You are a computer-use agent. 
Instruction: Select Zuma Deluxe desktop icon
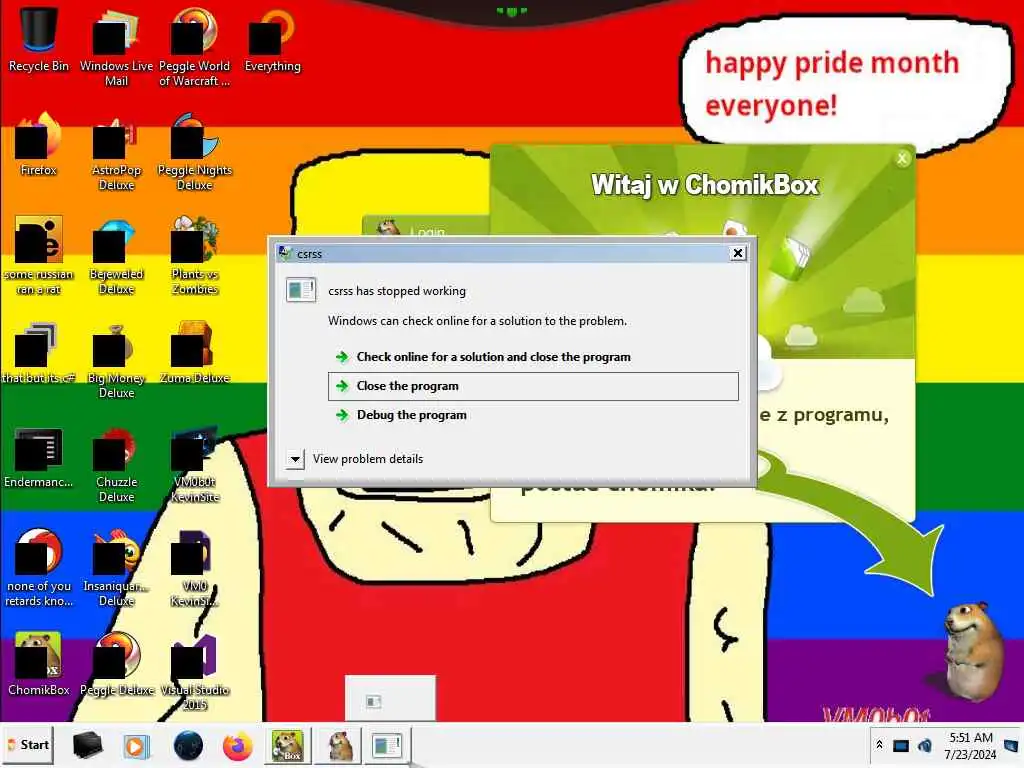pyautogui.click(x=194, y=351)
